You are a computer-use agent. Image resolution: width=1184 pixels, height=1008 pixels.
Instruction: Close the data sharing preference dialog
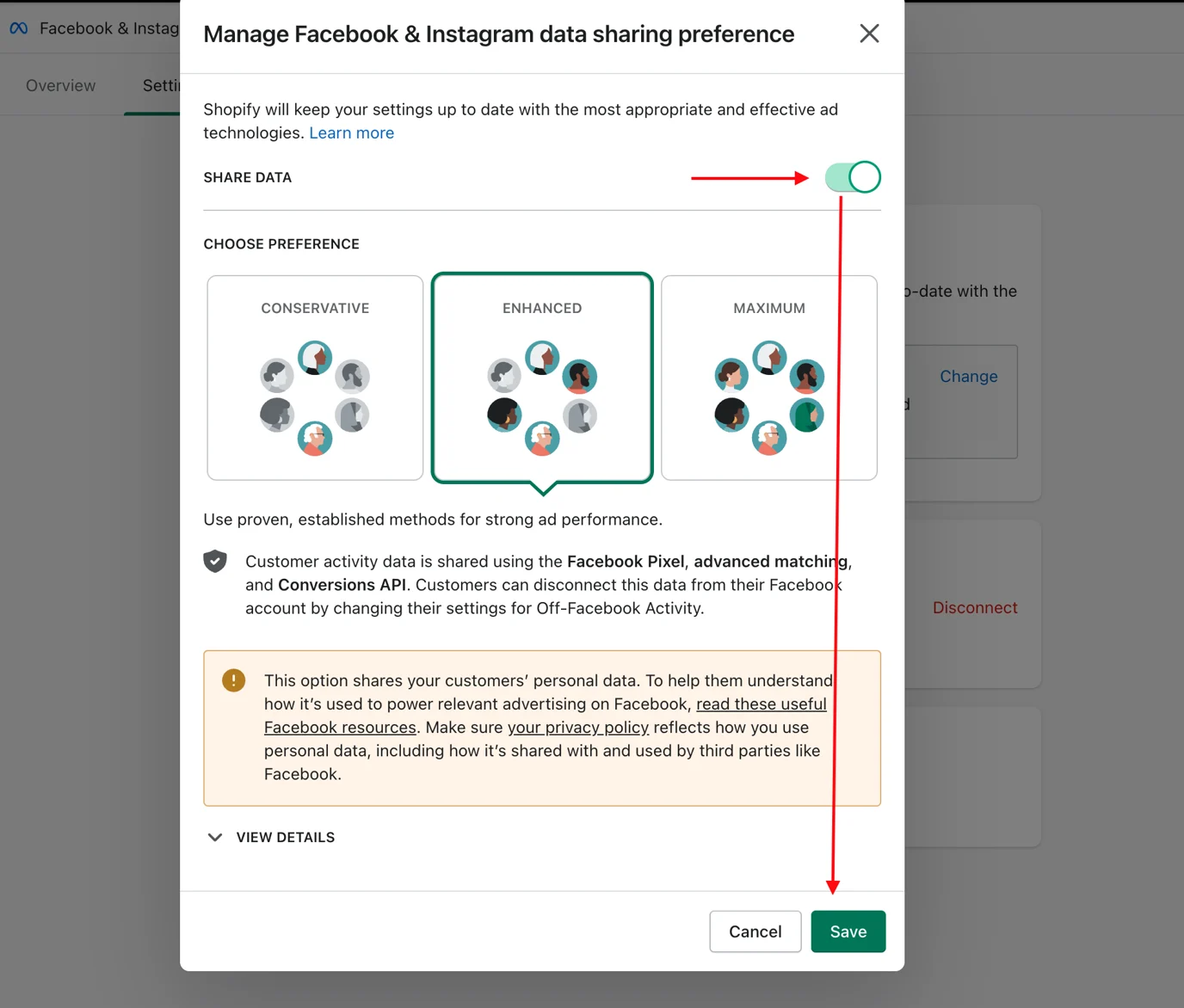869,34
